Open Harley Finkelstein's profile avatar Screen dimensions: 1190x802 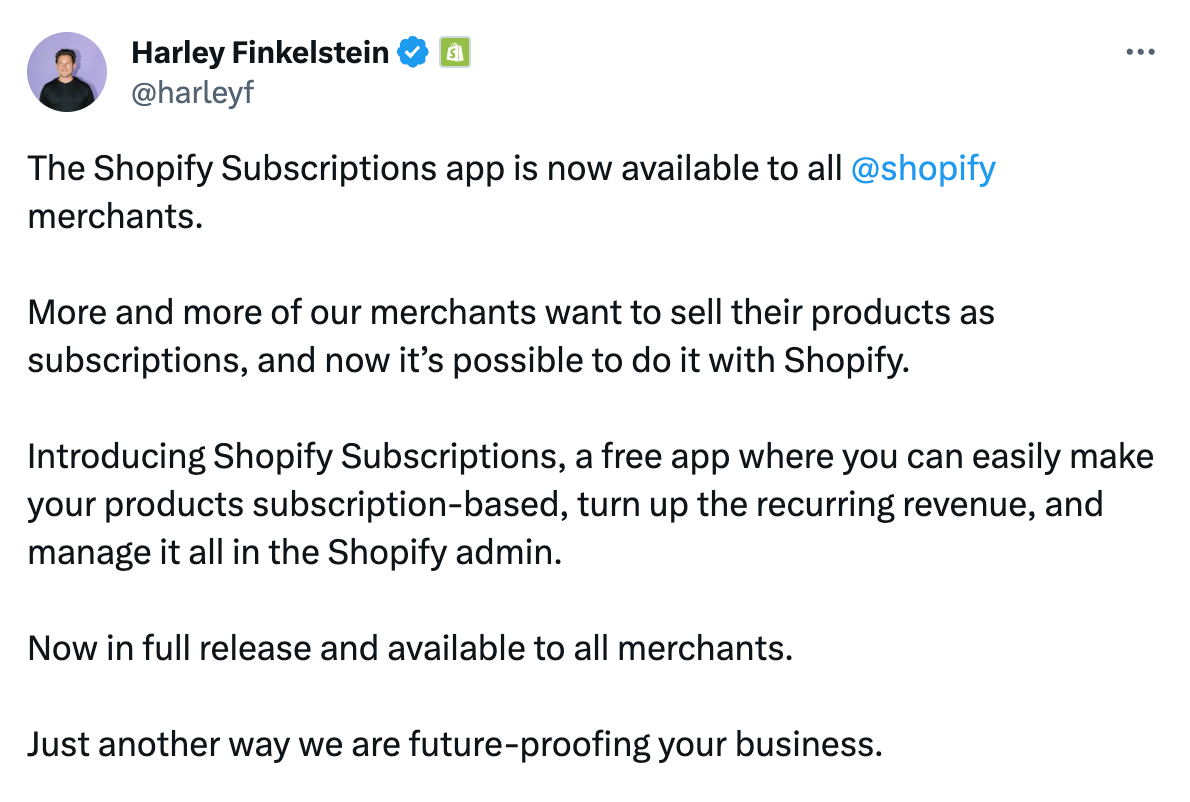point(67,72)
